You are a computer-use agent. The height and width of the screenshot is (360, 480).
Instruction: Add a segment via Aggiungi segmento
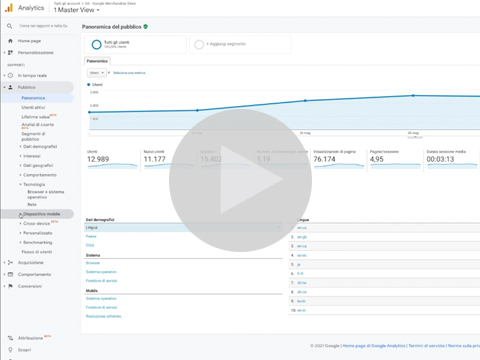[226, 44]
